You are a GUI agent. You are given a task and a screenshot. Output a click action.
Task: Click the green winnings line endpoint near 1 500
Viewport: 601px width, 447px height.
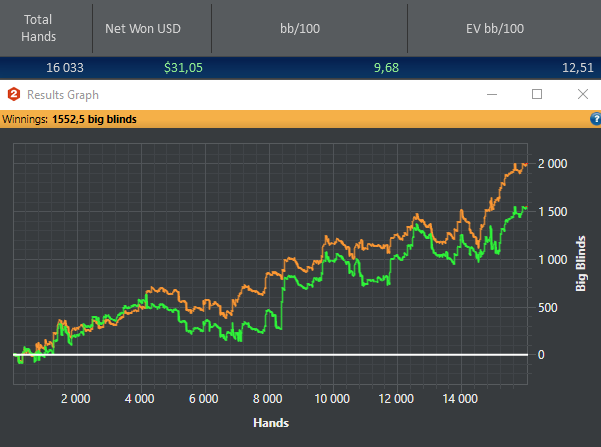click(x=527, y=207)
